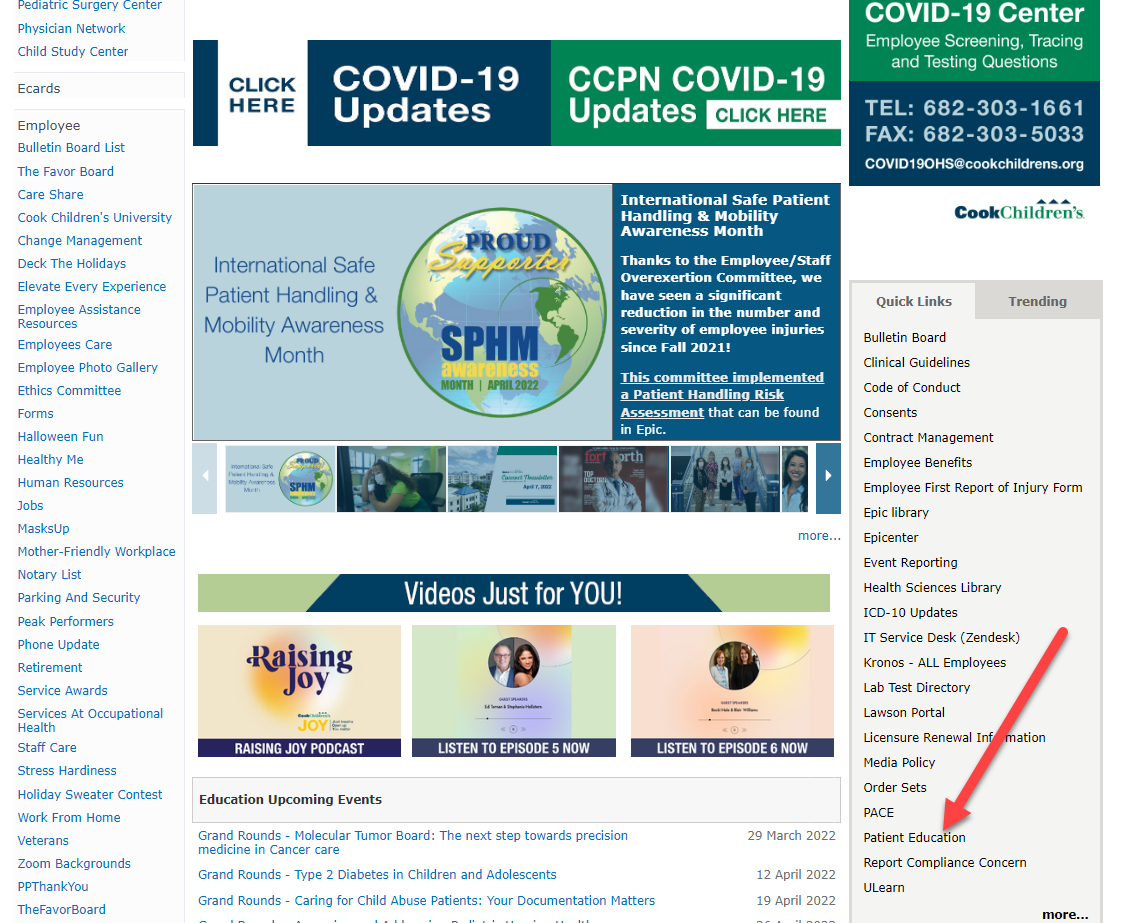Open Mother-Friendly Workplace link
The image size is (1122, 923).
(96, 551)
